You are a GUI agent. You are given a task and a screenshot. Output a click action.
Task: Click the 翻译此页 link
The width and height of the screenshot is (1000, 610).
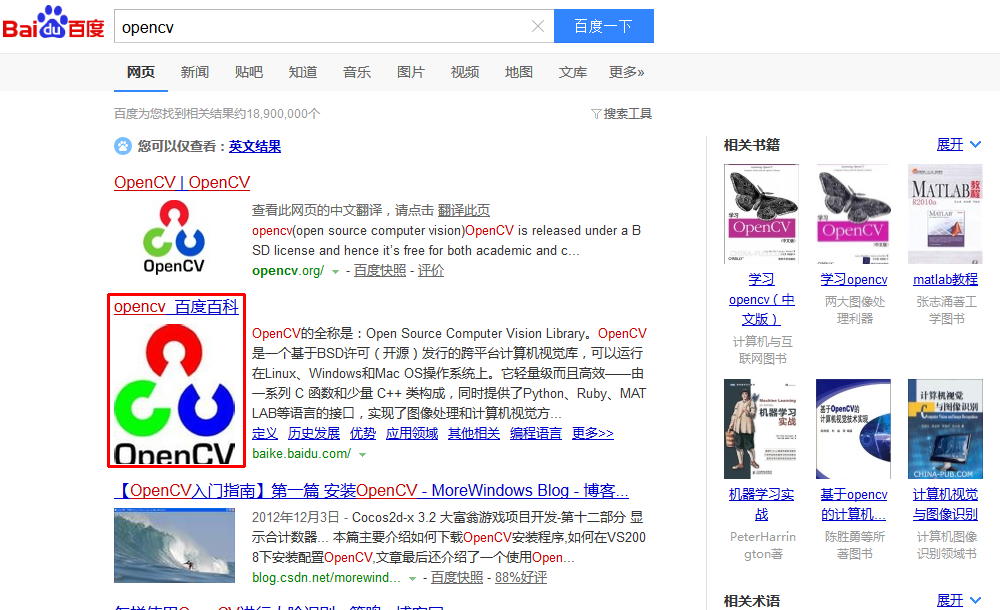pos(464,210)
